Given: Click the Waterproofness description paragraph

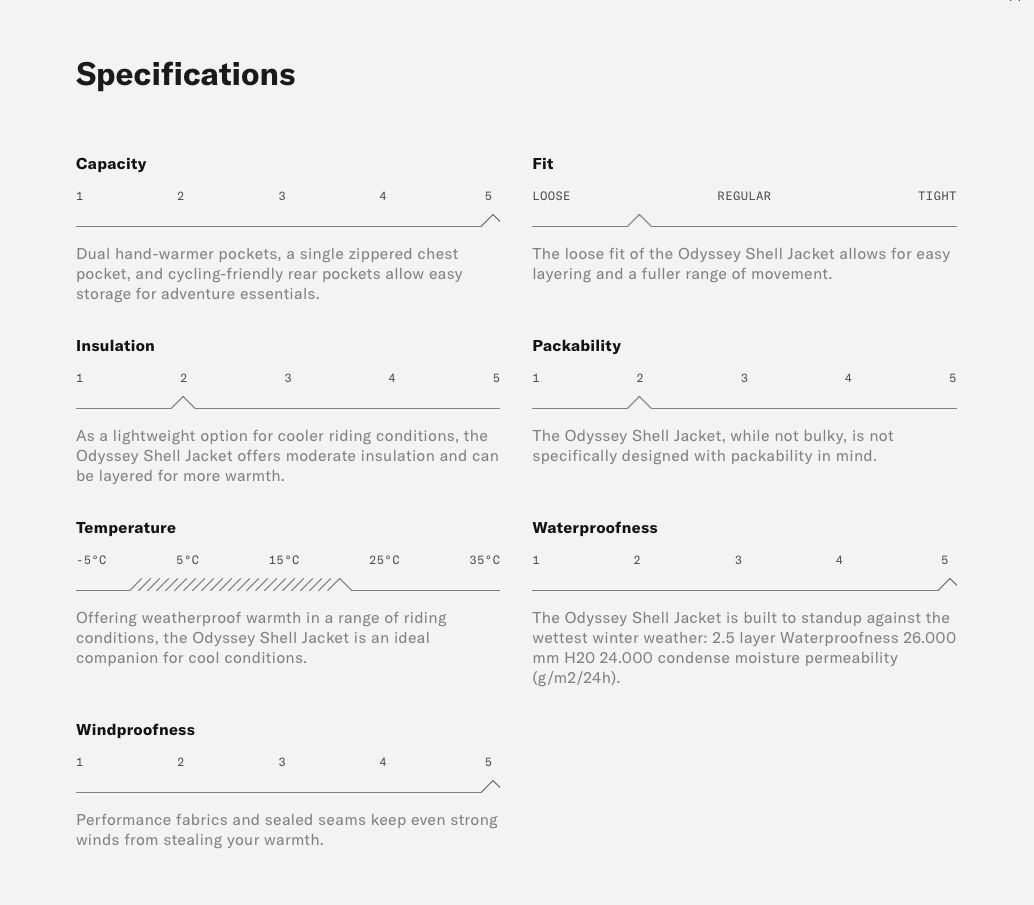Looking at the screenshot, I should 743,647.
